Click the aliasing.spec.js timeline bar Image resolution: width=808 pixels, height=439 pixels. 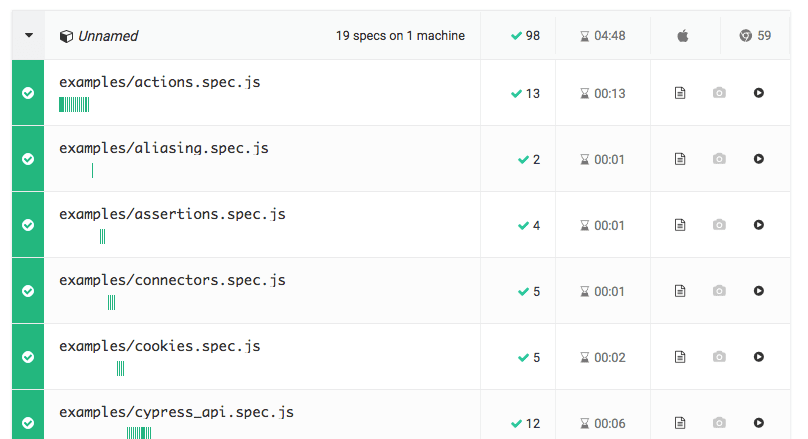point(92,171)
